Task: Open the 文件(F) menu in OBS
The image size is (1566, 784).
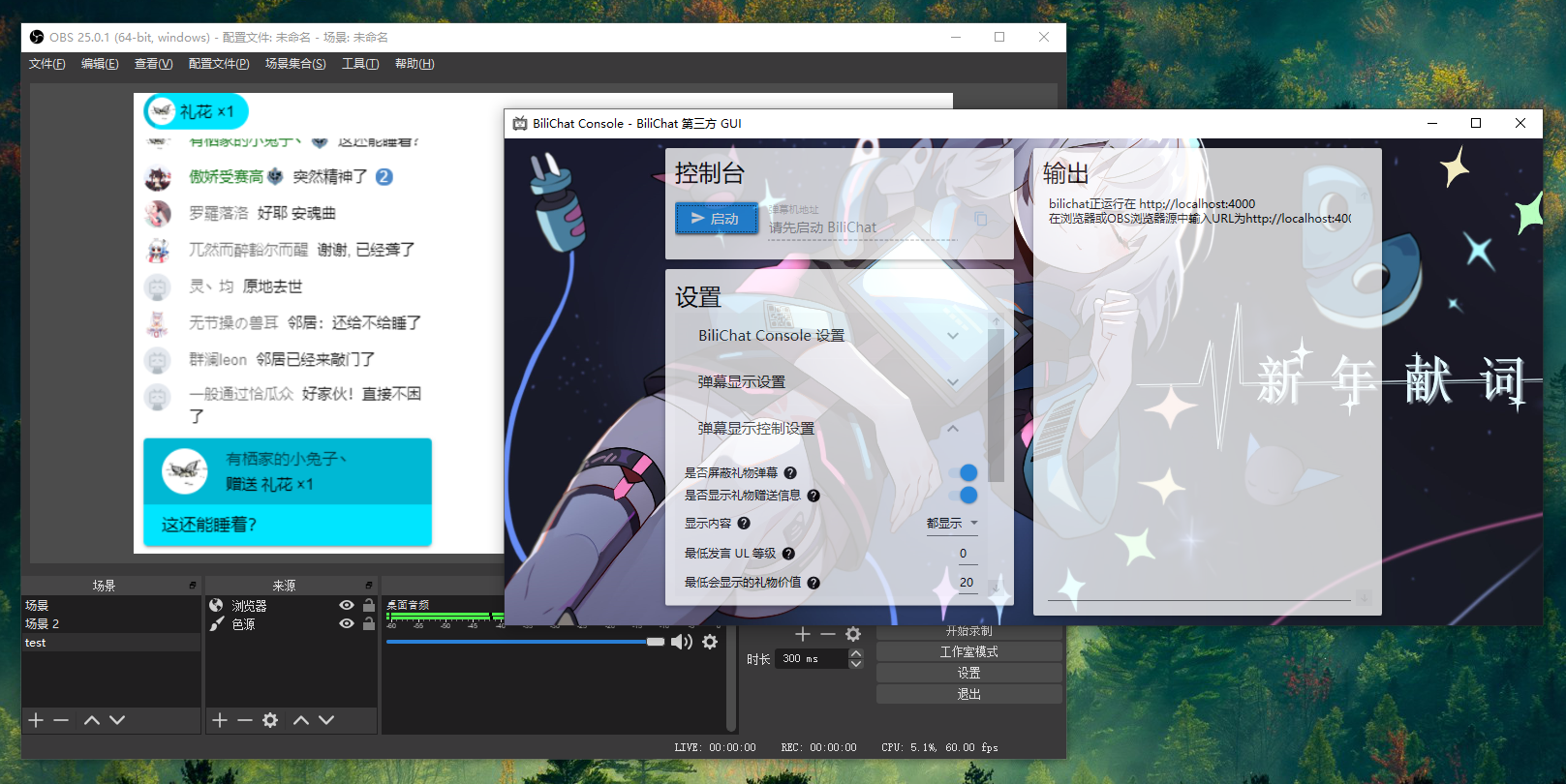Action: (47, 64)
